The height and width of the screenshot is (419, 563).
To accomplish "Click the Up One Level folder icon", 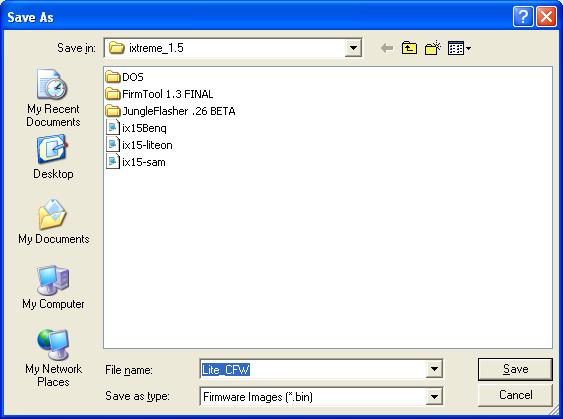I will 409,48.
